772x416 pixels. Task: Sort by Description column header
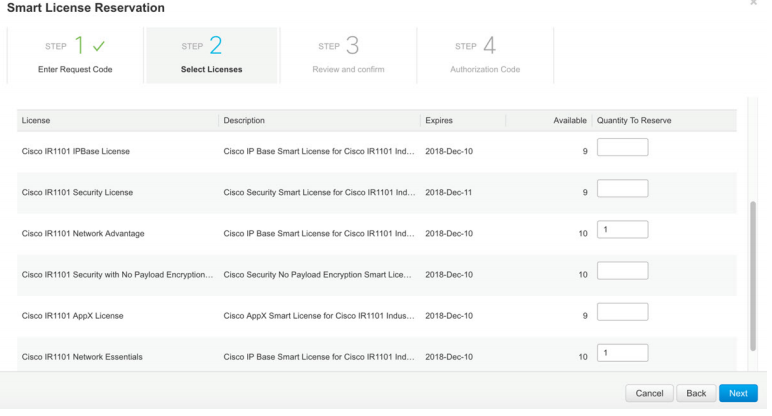tap(244, 120)
